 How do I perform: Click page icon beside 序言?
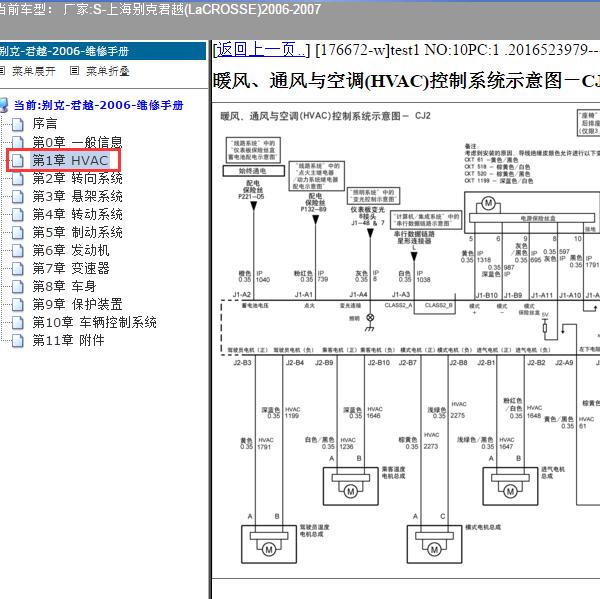18,124
